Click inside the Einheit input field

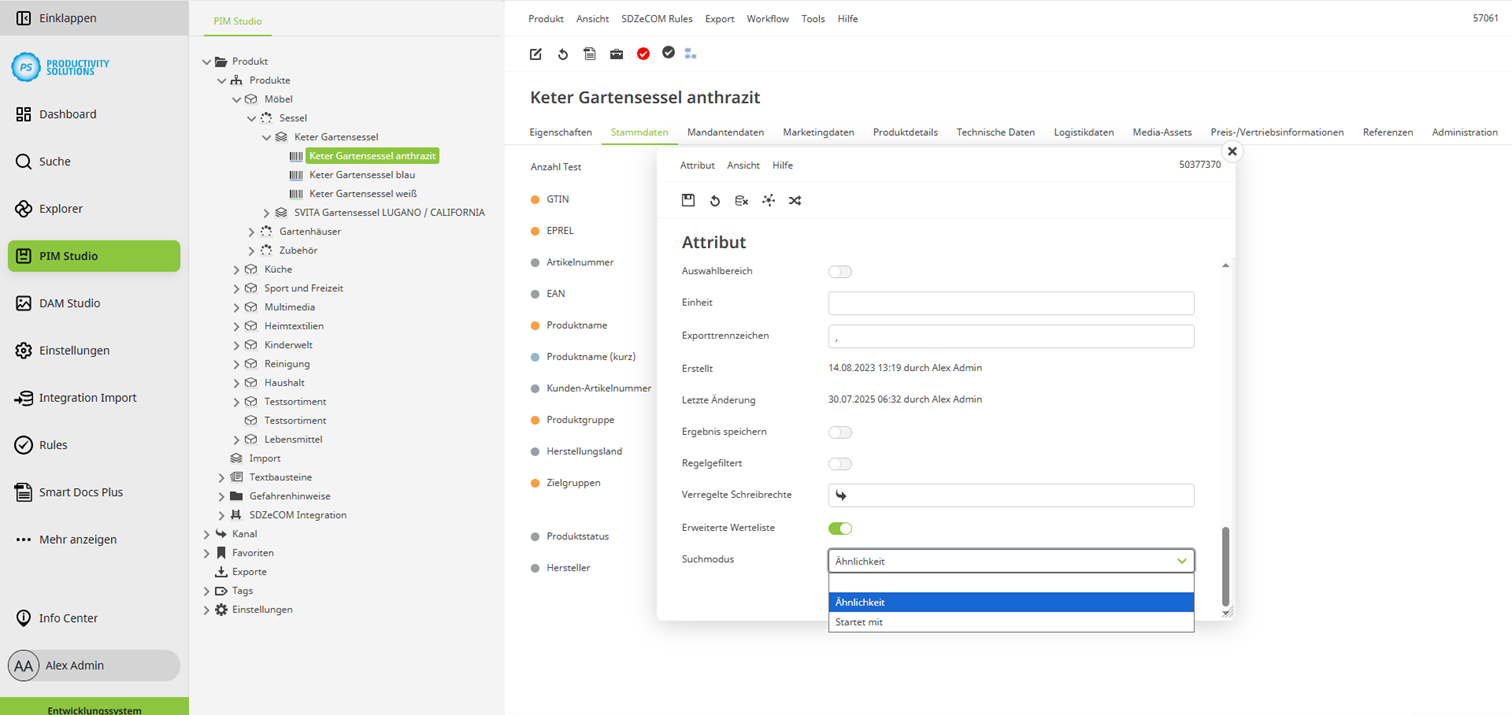point(1010,303)
